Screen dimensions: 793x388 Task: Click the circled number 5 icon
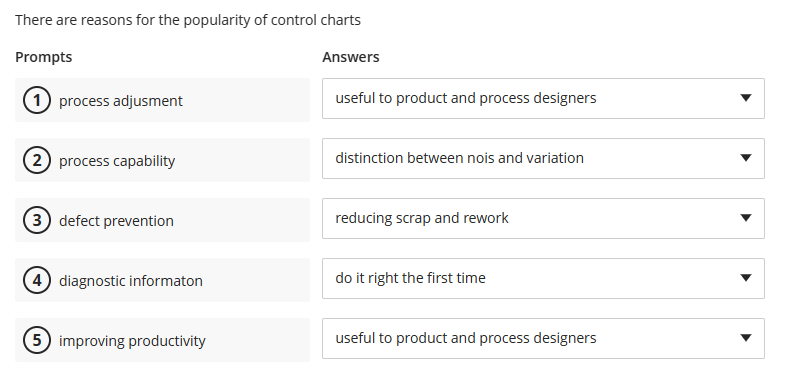coord(37,340)
